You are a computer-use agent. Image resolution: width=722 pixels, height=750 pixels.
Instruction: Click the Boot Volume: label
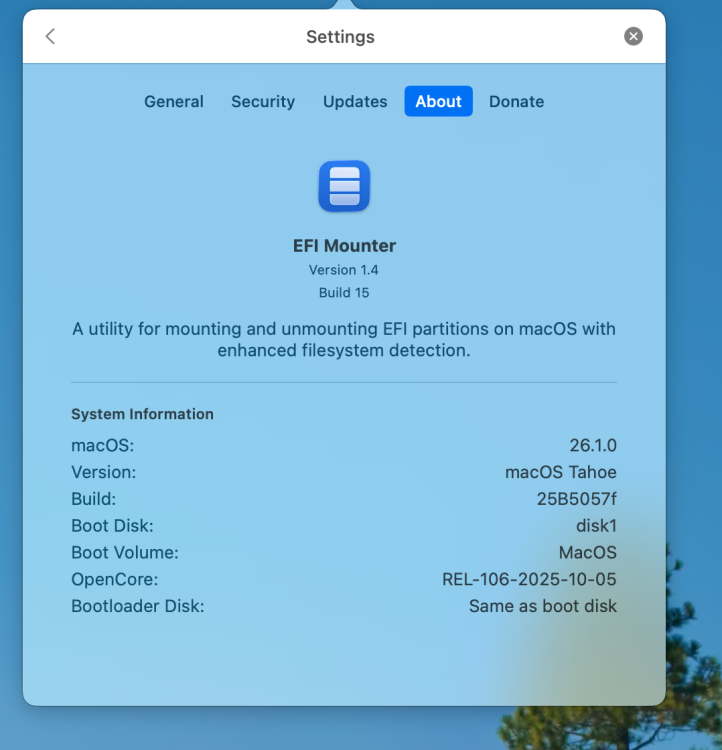tap(124, 552)
